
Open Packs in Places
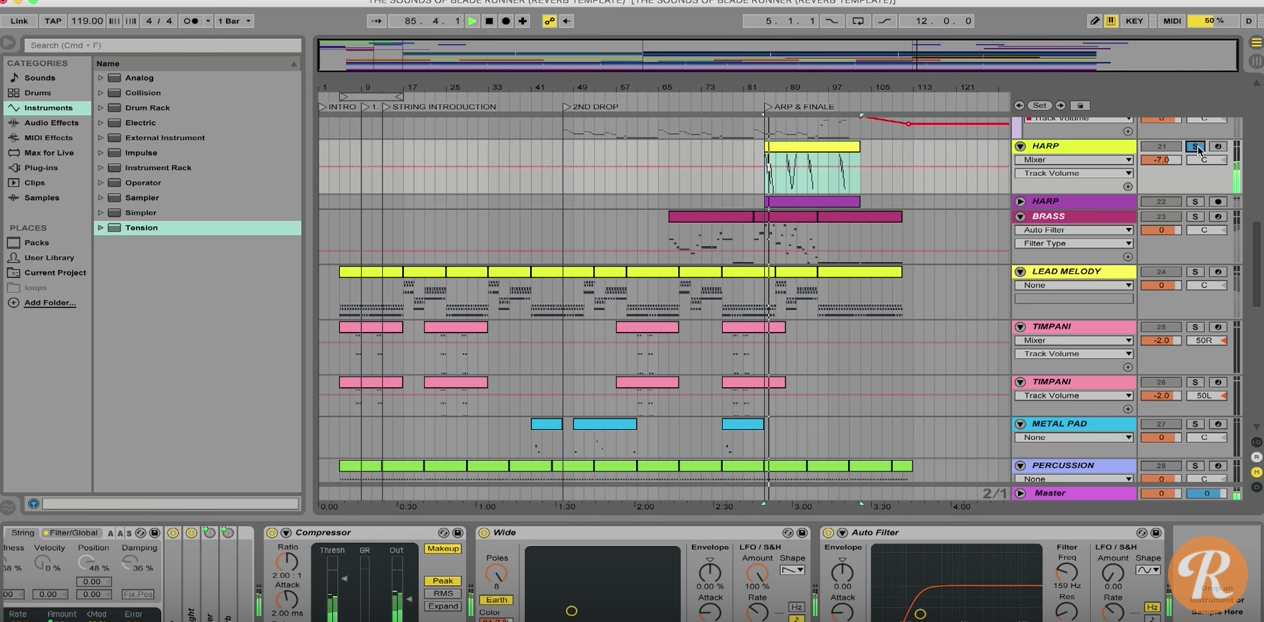click(36, 243)
